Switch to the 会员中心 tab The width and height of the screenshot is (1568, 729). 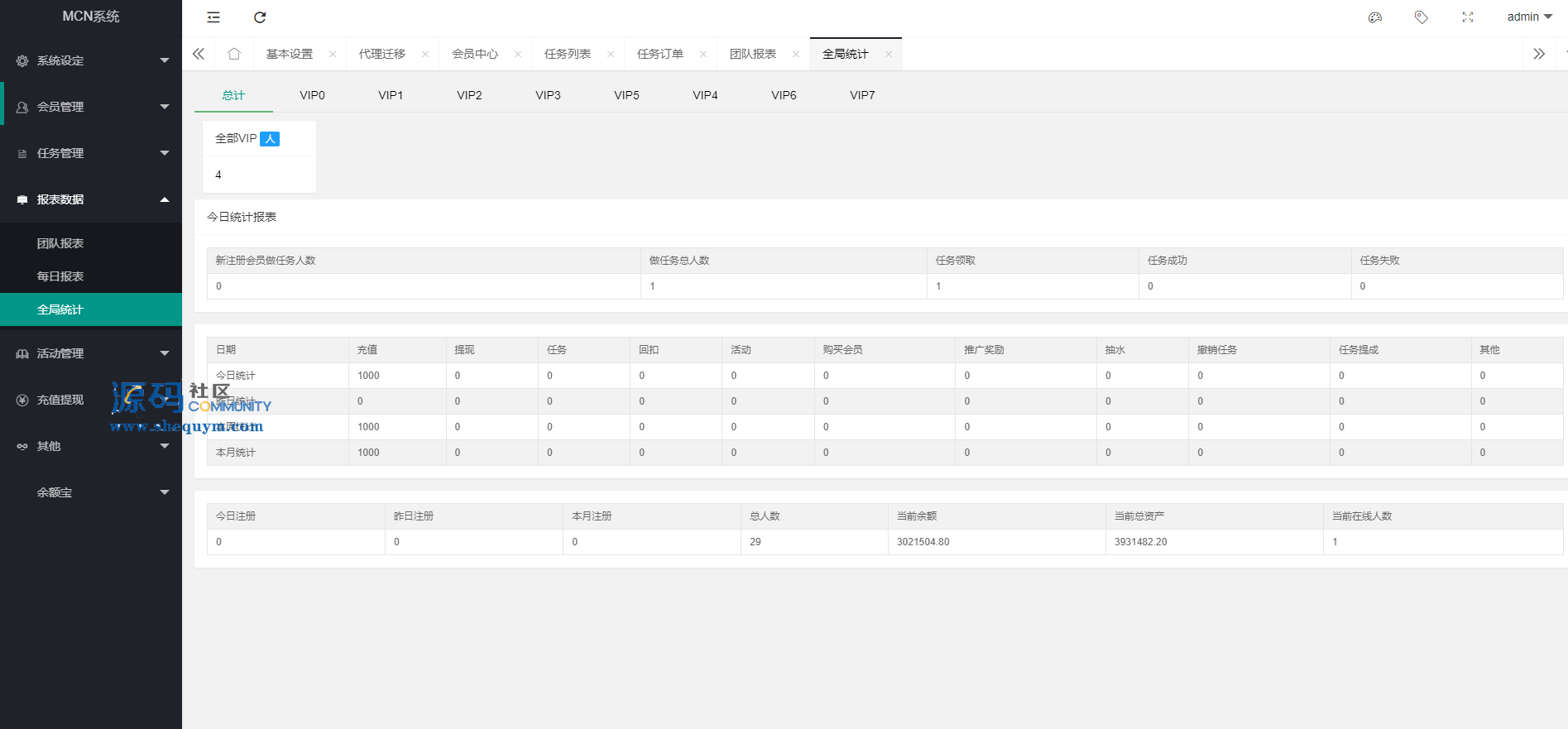[x=475, y=54]
